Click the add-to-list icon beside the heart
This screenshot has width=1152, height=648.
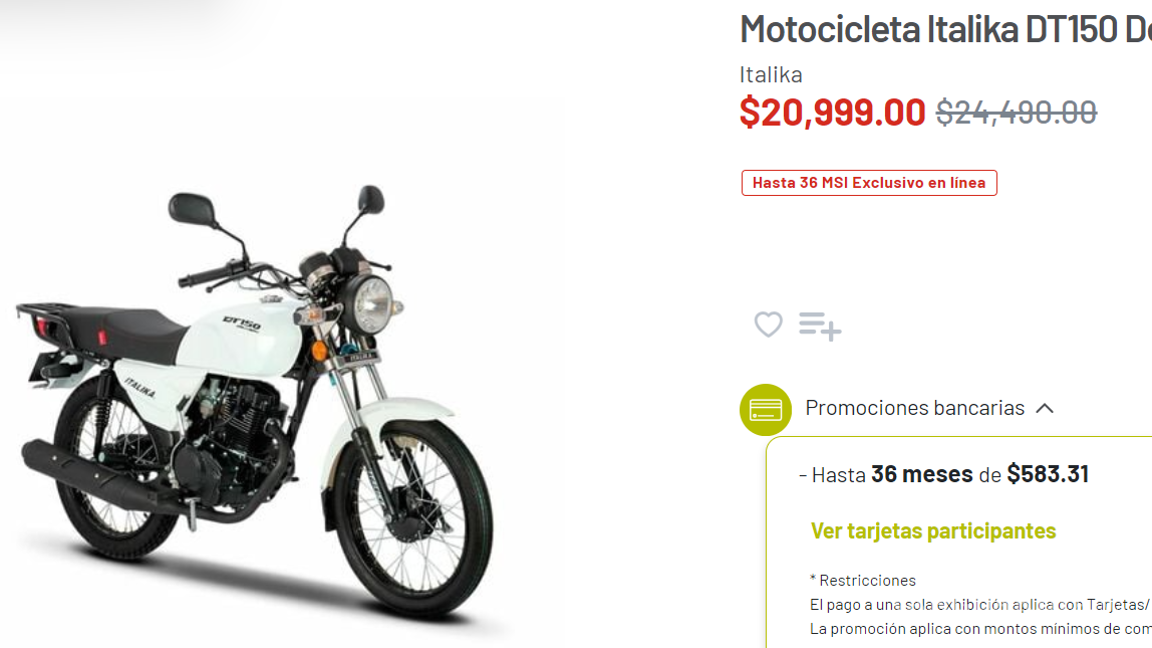820,325
